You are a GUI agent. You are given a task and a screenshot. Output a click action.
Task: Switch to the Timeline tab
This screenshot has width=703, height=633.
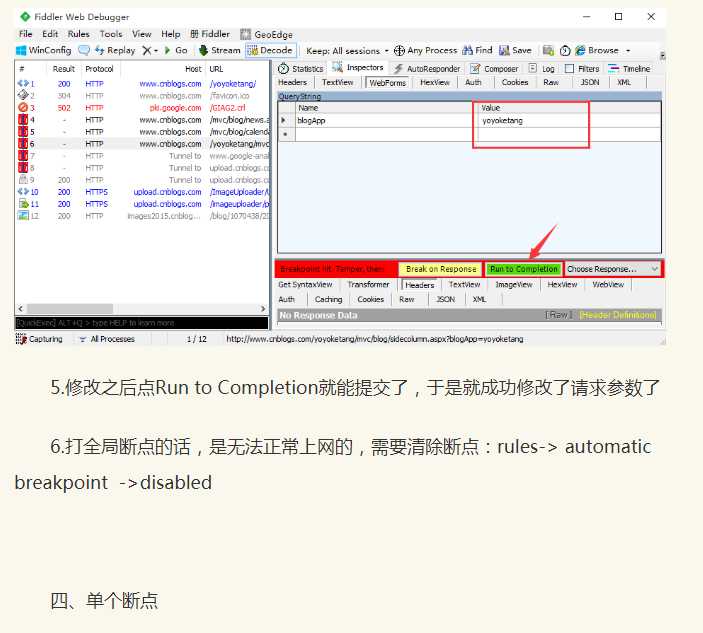point(629,69)
